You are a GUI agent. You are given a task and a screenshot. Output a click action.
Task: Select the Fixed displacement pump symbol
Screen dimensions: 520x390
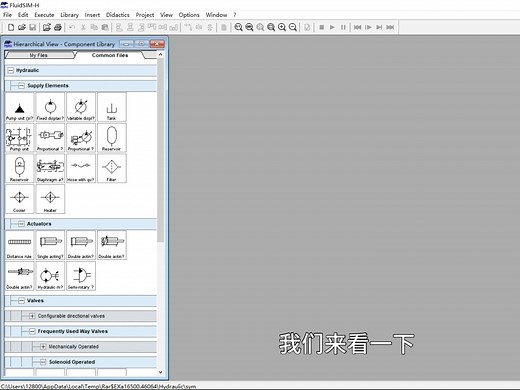(50, 107)
